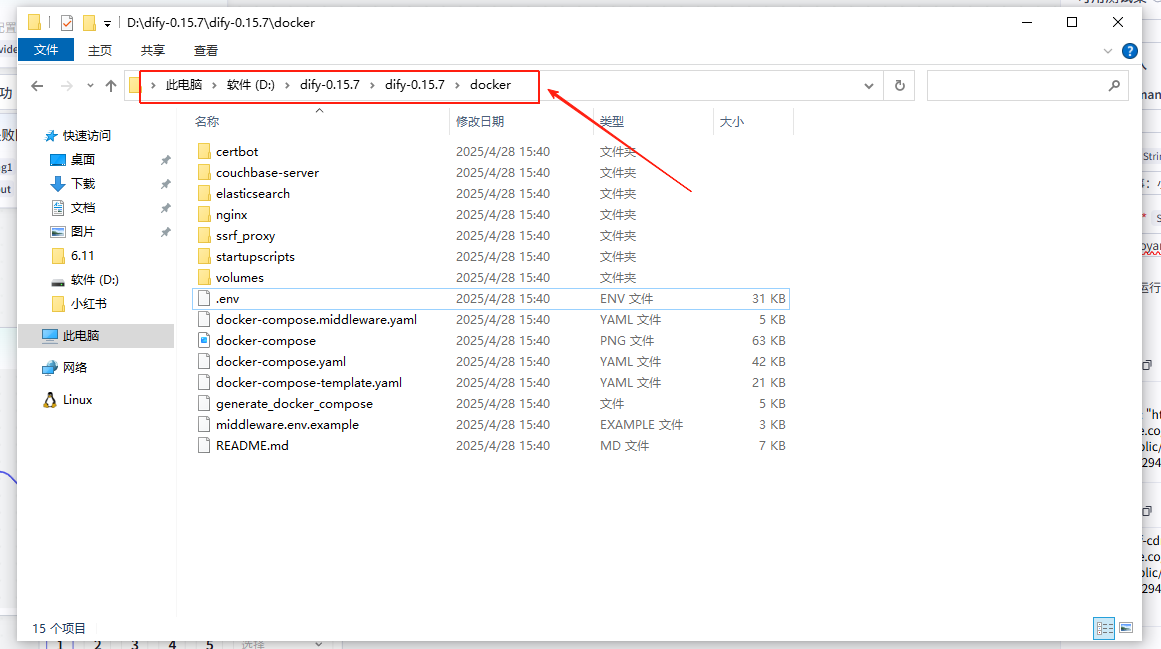Select the docker-compose PNG file icon
This screenshot has height=649, width=1161.
(x=204, y=341)
